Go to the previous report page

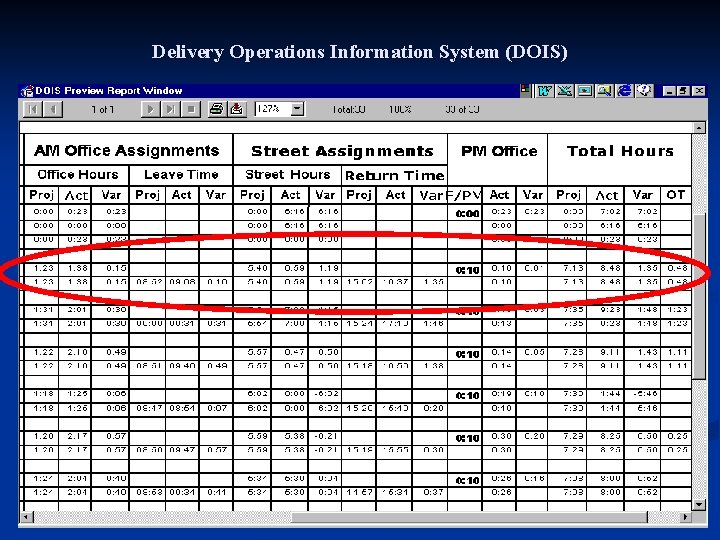tap(53, 109)
